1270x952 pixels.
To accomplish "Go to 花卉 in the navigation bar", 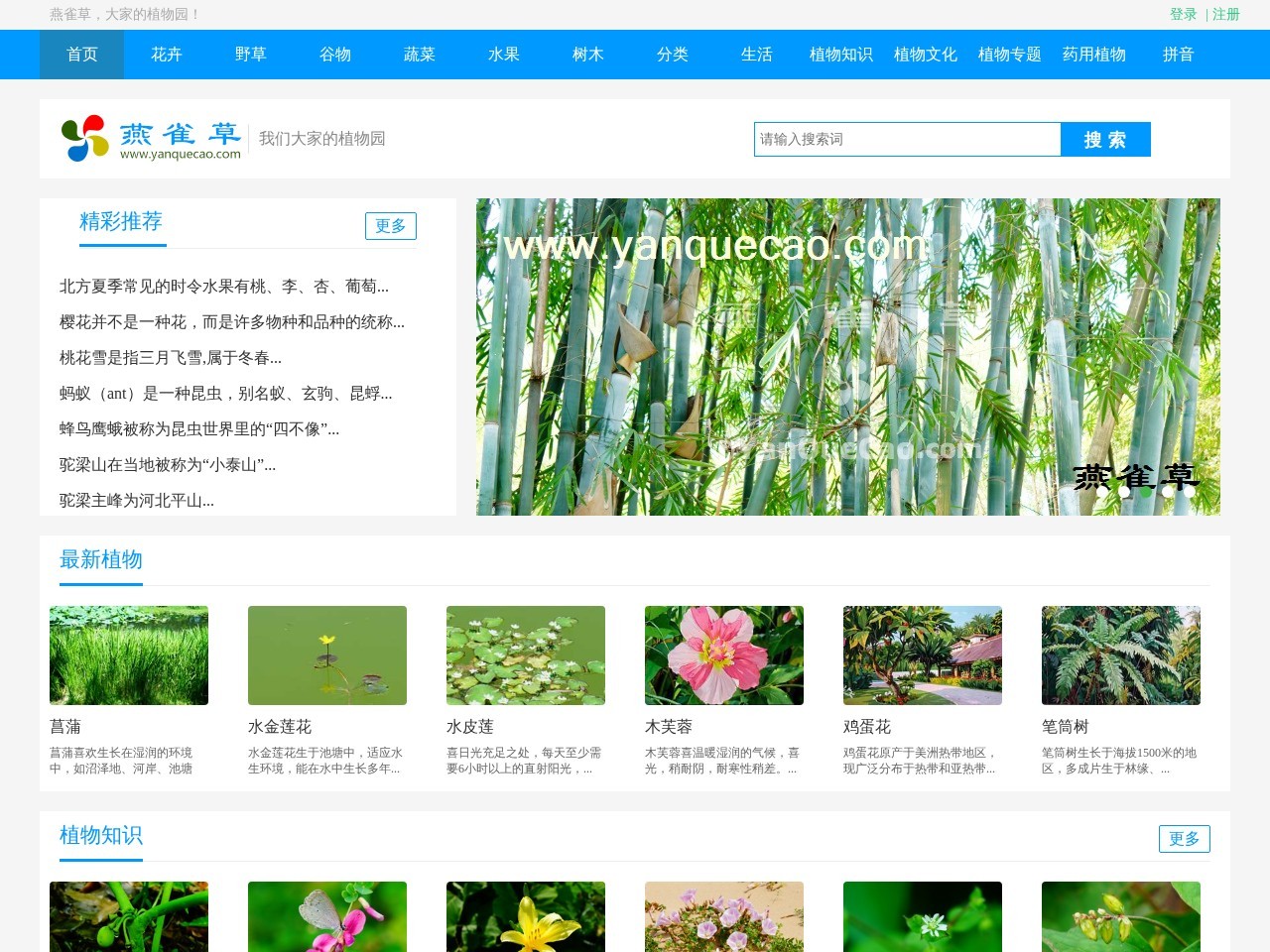I will point(167,55).
